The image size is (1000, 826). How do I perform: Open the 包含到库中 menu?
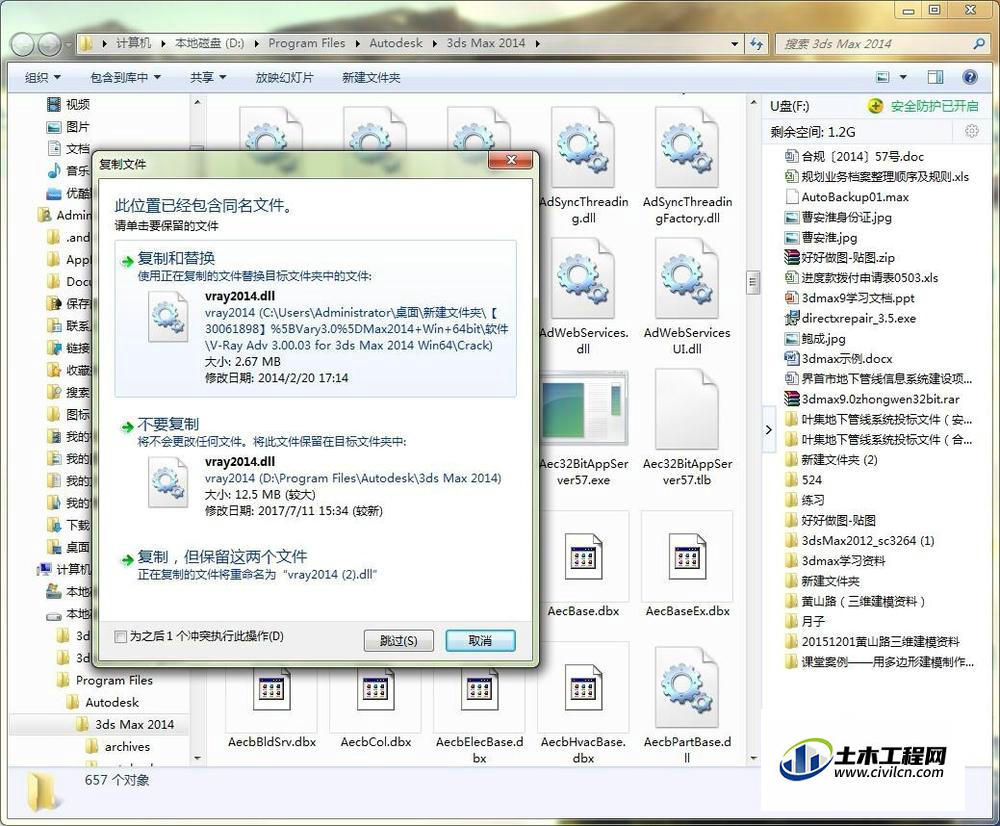click(x=125, y=77)
